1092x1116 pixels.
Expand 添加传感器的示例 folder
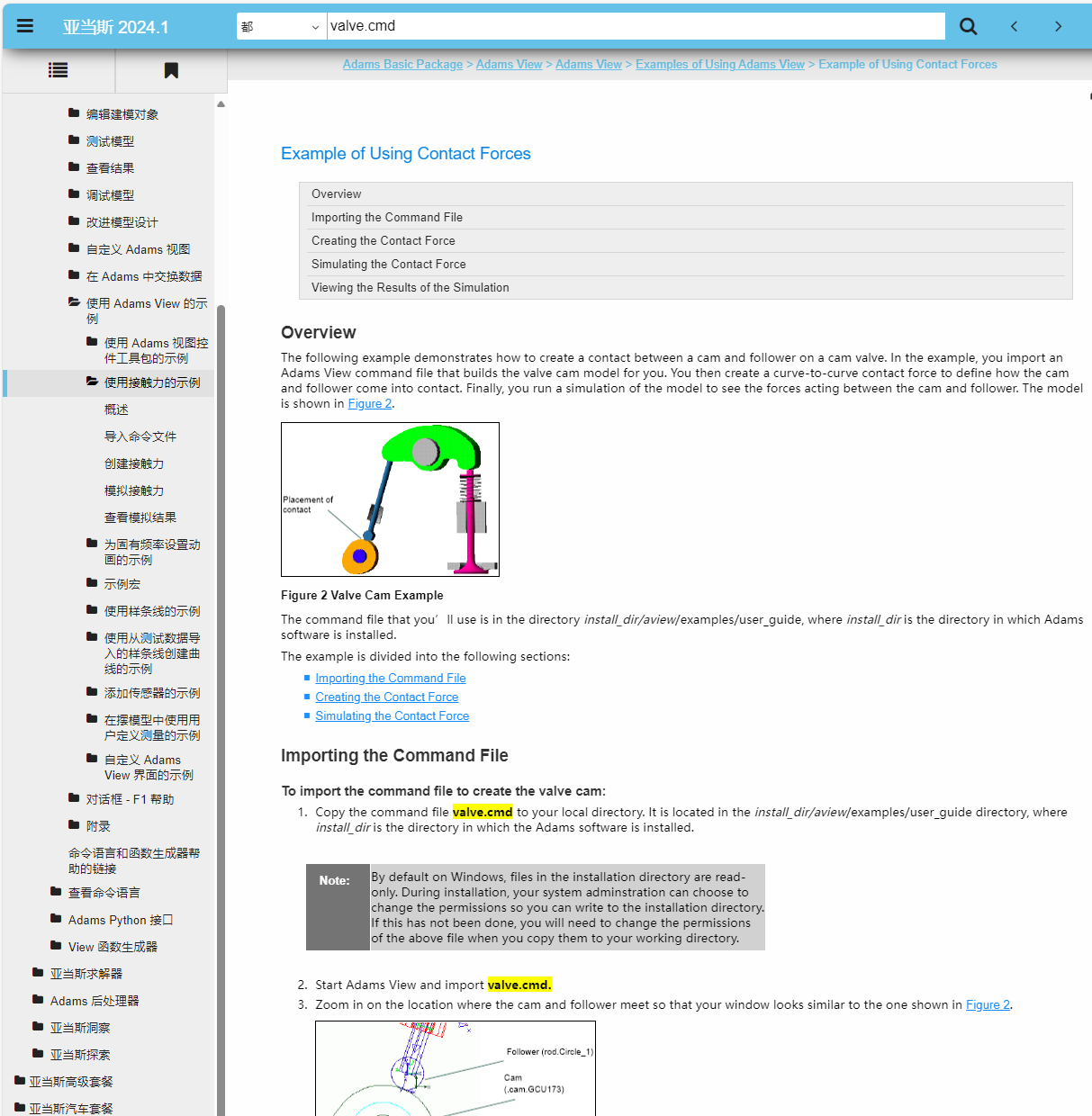92,692
